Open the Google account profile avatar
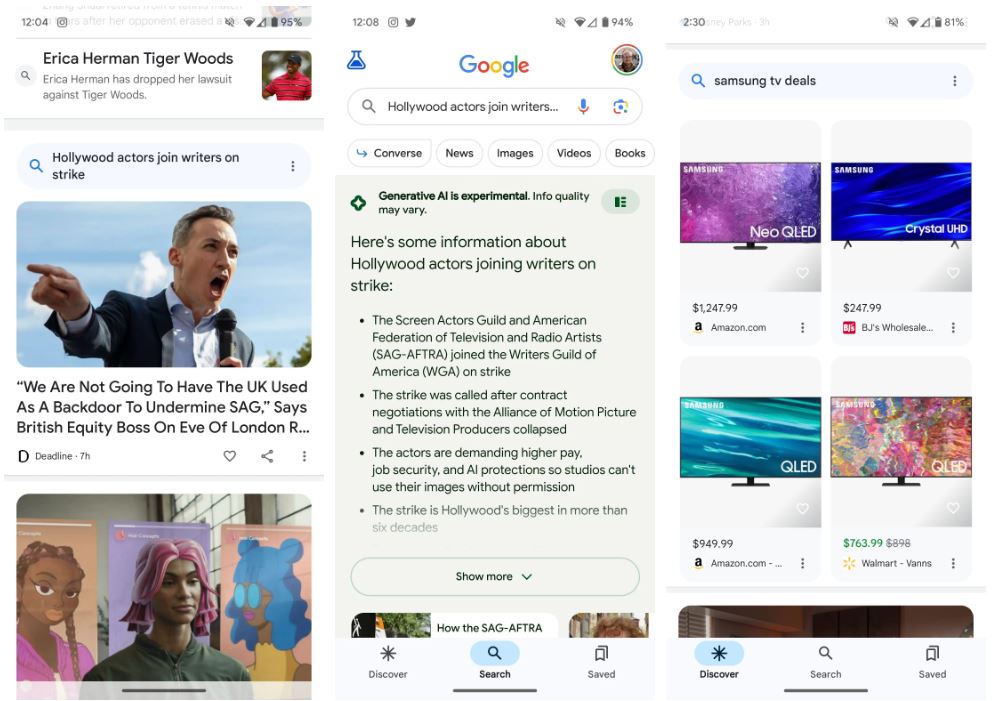This screenshot has height=701, width=992. click(626, 60)
